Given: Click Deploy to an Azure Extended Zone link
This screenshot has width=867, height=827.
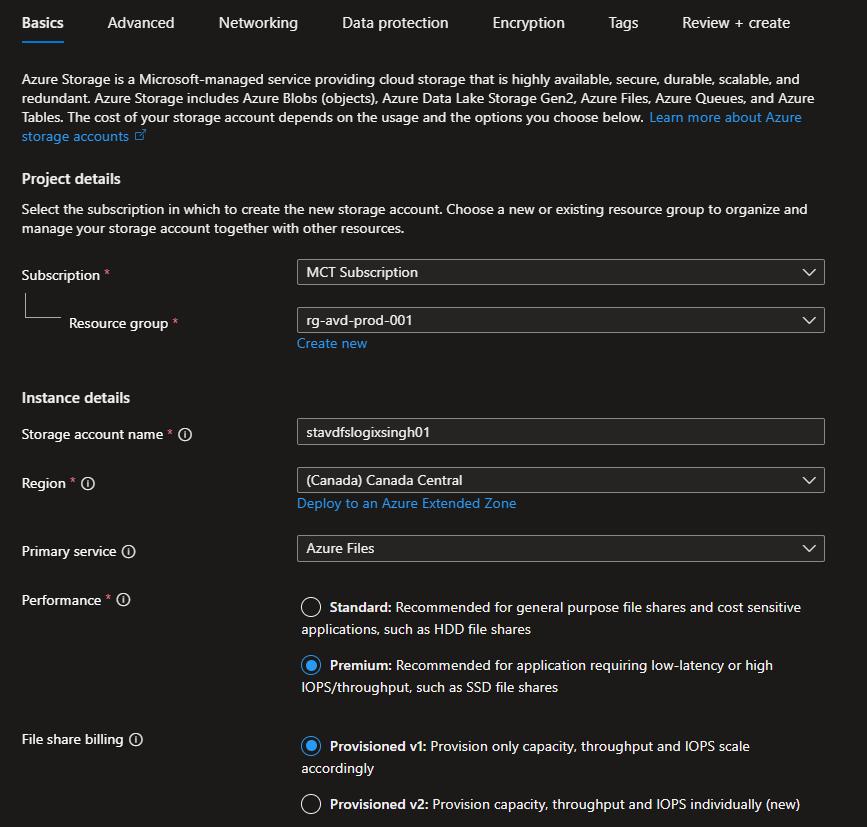Looking at the screenshot, I should point(406,503).
